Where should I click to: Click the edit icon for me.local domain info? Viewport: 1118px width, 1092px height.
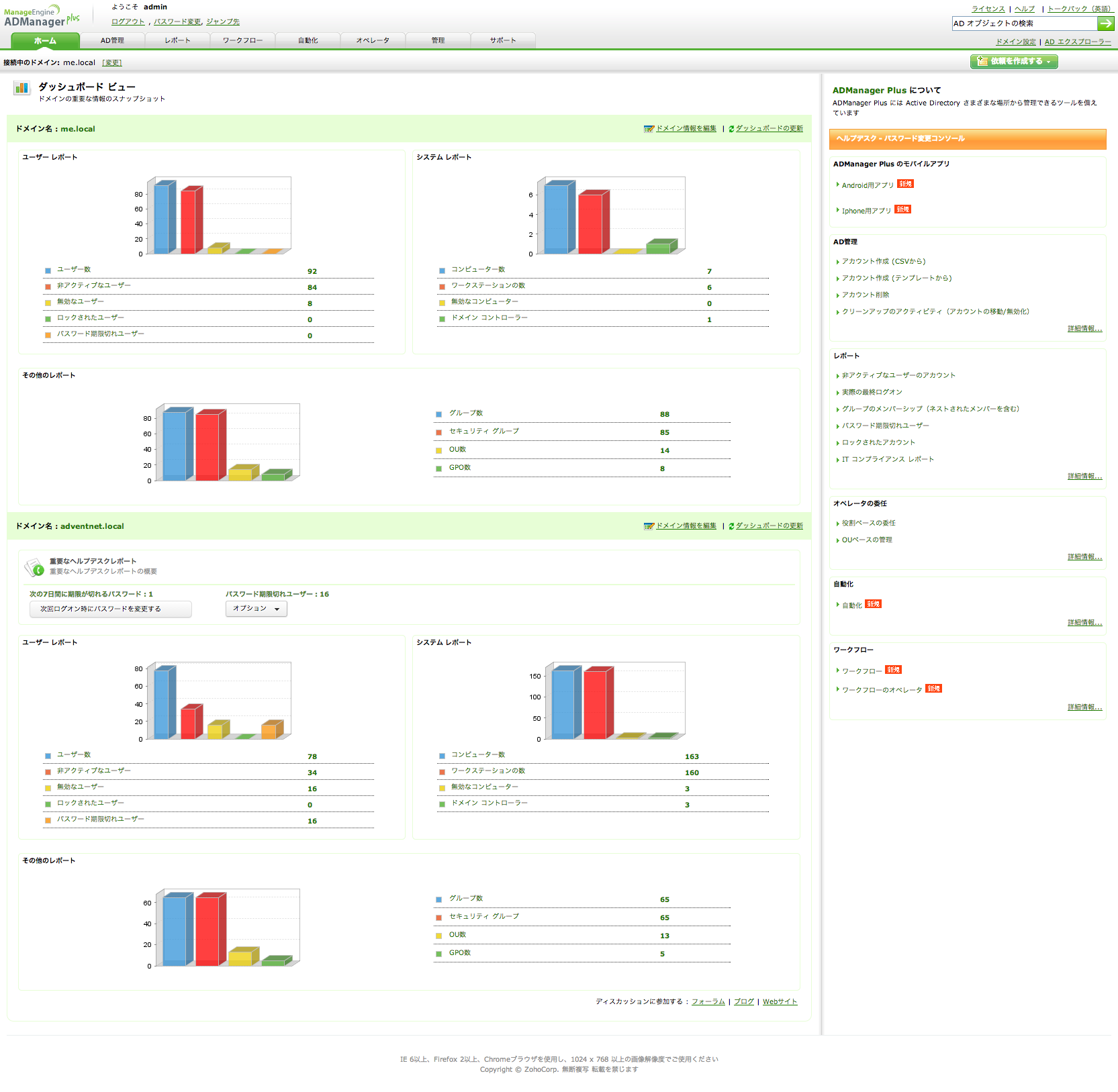click(x=649, y=129)
